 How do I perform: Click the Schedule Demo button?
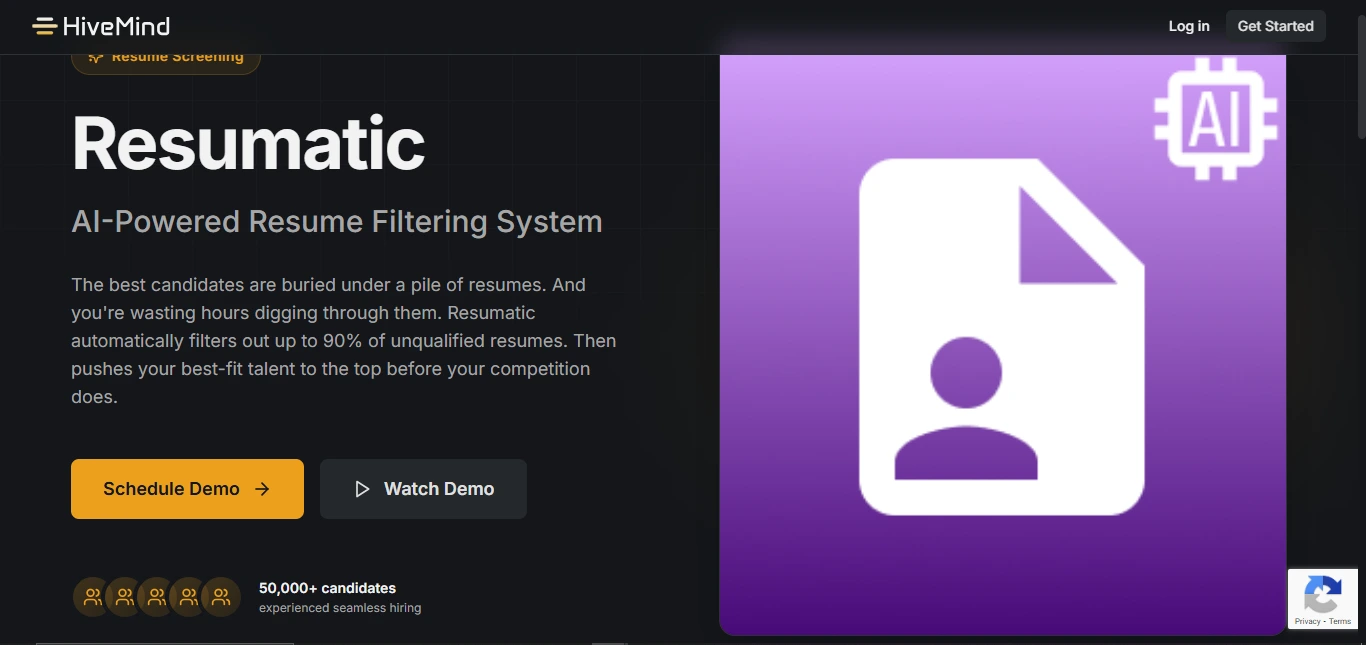click(x=187, y=489)
